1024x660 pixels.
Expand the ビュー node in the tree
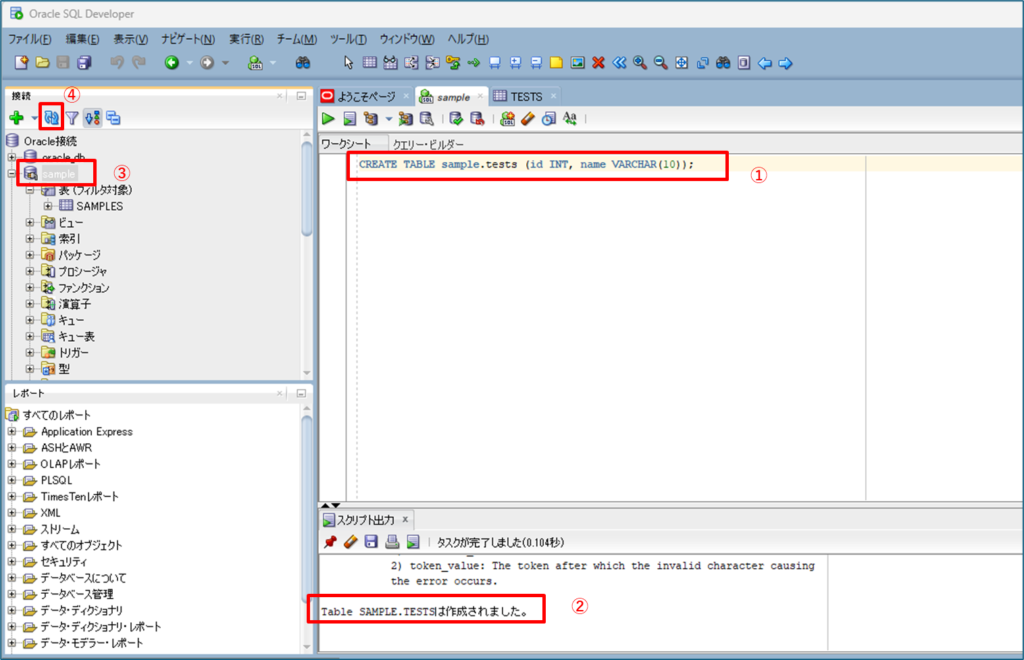[x=30, y=223]
